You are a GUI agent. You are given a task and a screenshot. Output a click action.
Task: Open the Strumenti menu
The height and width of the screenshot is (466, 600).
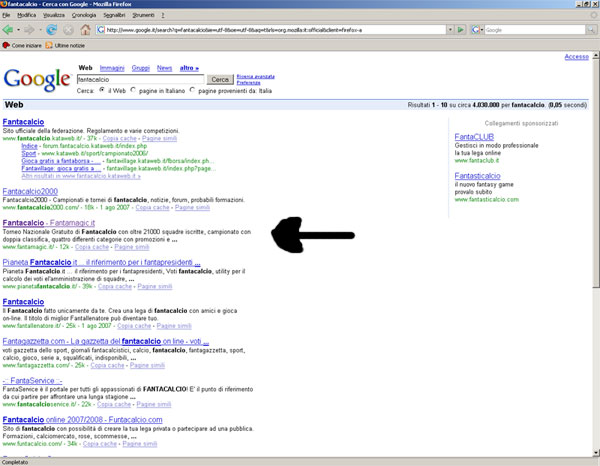point(143,15)
